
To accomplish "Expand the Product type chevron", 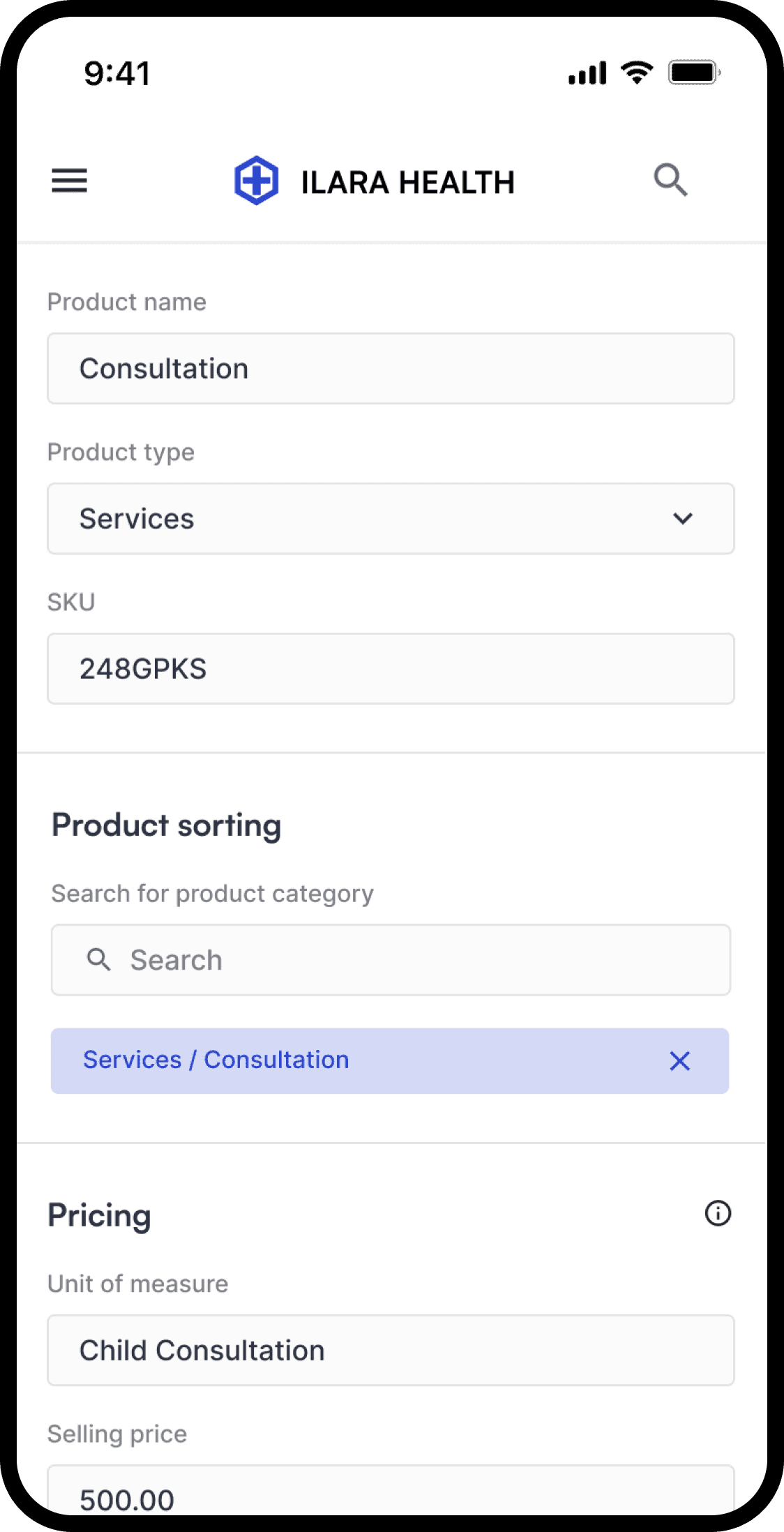I will (x=683, y=518).
